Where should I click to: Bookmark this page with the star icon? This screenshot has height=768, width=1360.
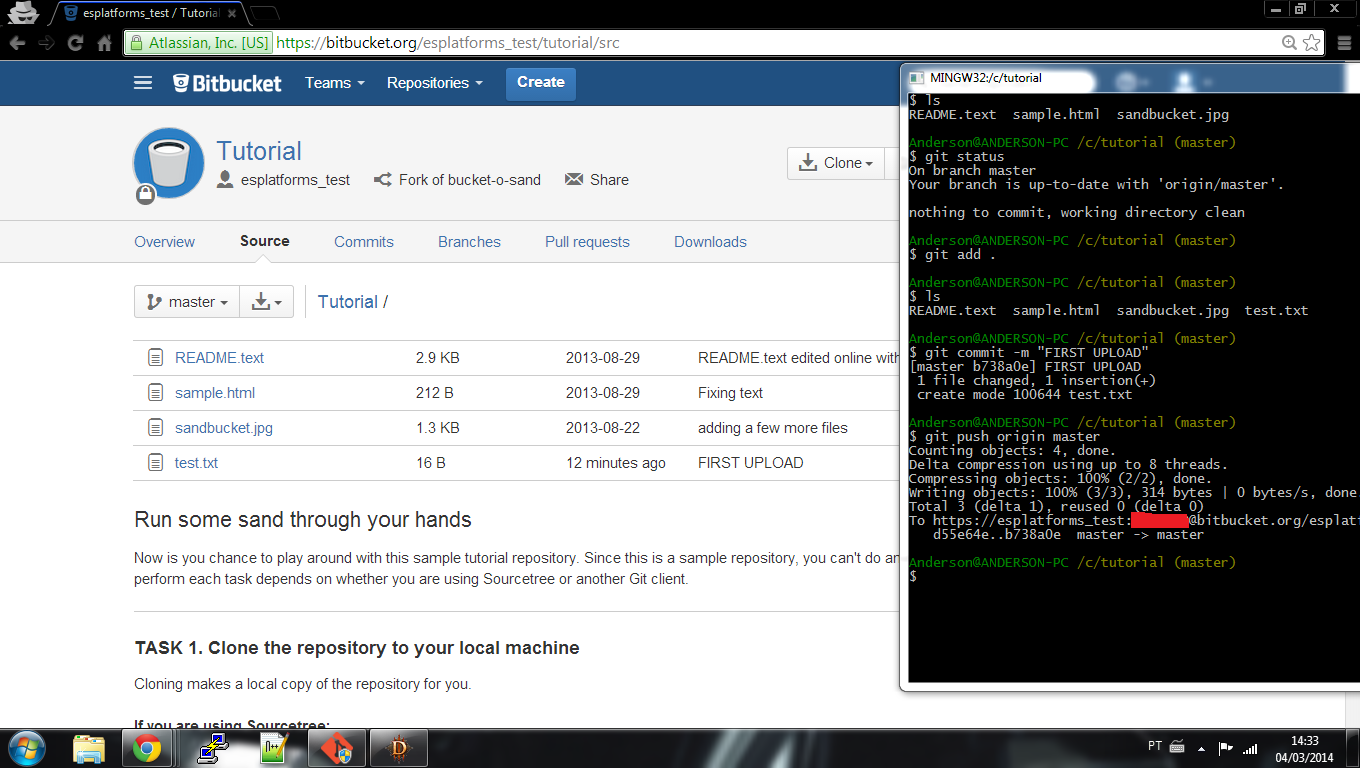point(1311,43)
